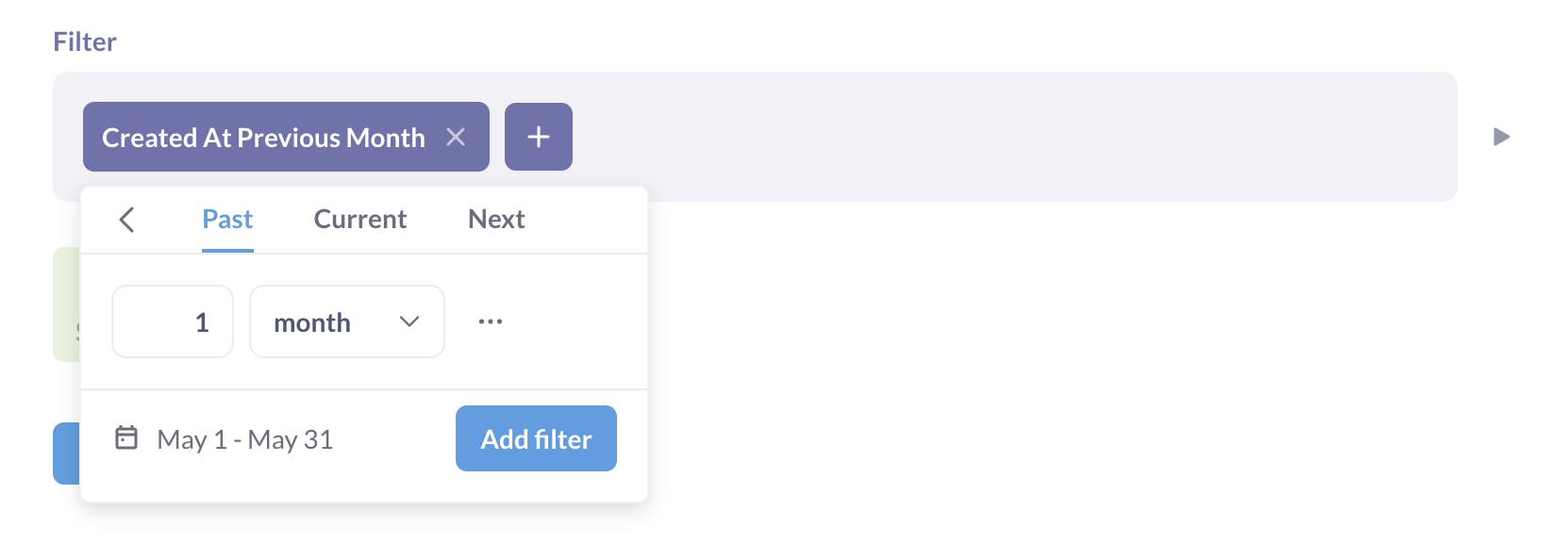Screen dimensions: 1568x560
Task: Click the Filter section heading
Action: (x=85, y=42)
